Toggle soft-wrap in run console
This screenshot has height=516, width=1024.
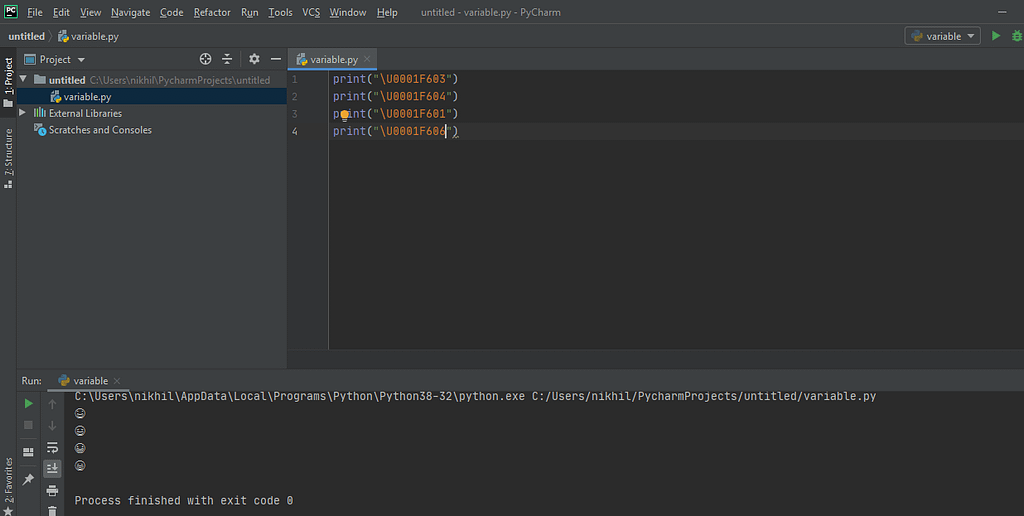tap(52, 447)
